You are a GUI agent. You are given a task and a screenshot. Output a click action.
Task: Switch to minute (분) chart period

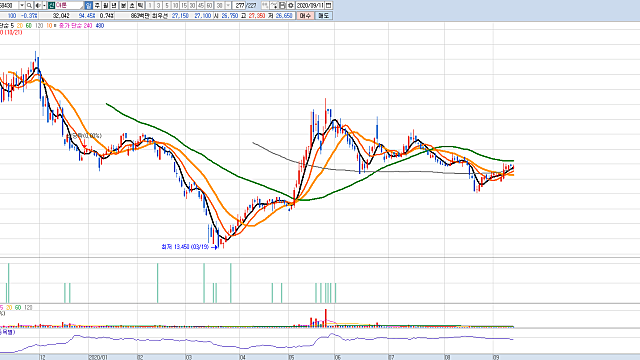[123, 5]
